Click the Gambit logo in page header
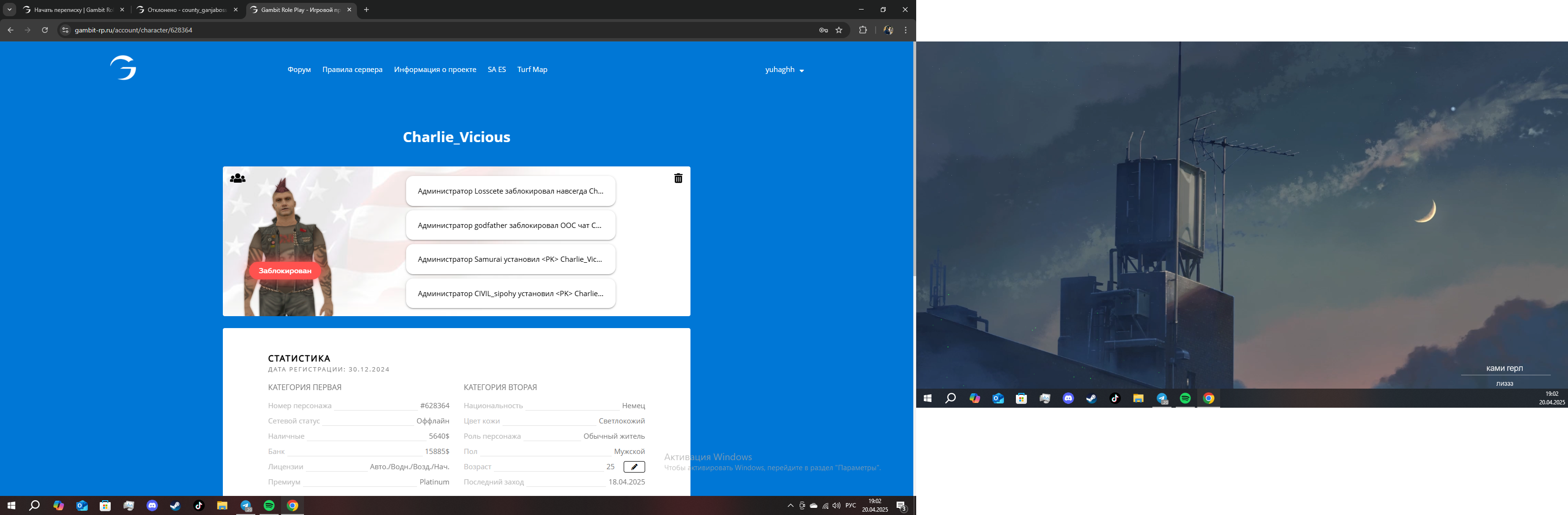This screenshot has width=1568, height=515. click(x=124, y=68)
